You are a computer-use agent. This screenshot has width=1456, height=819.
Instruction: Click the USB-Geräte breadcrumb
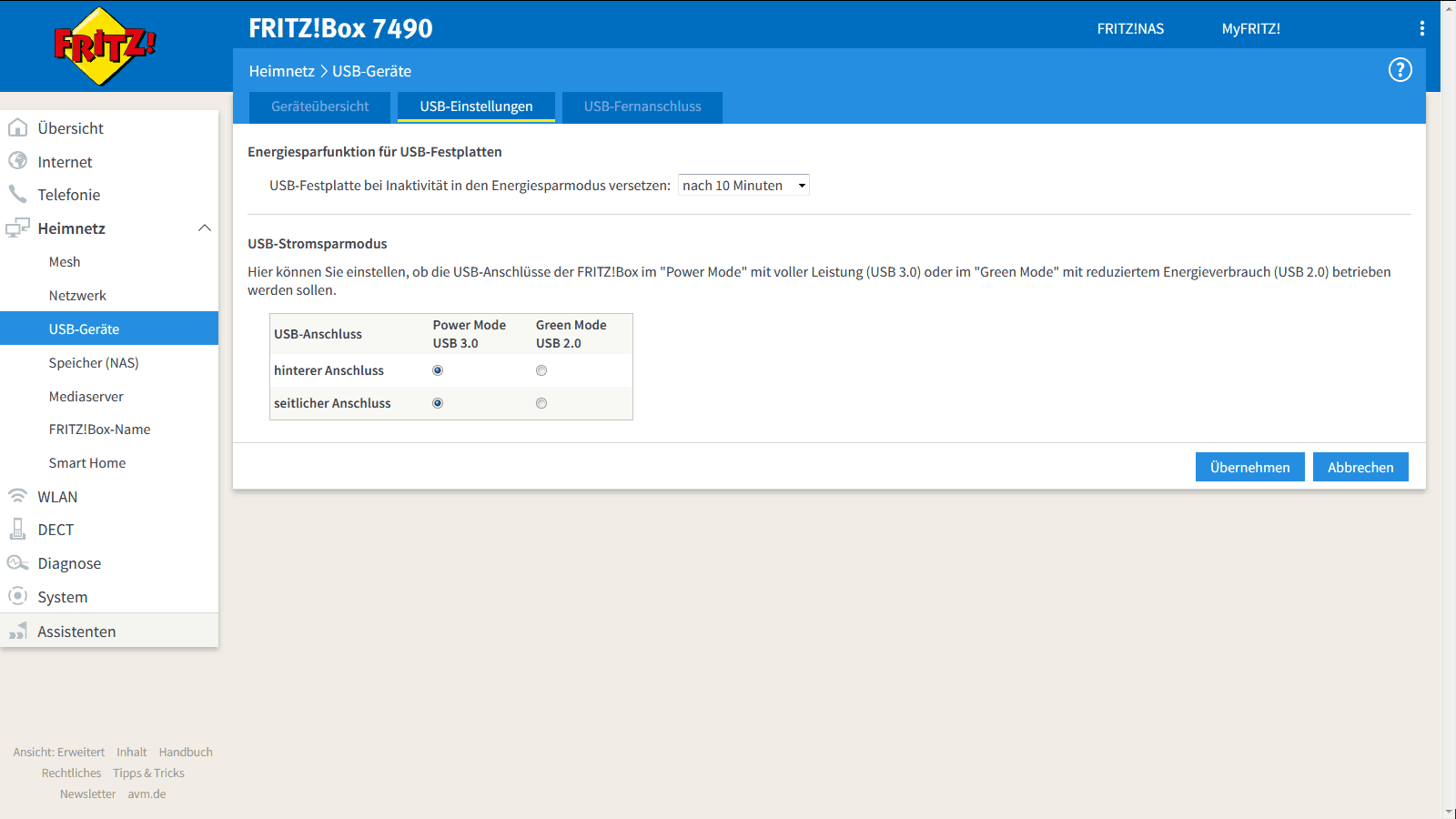click(371, 71)
